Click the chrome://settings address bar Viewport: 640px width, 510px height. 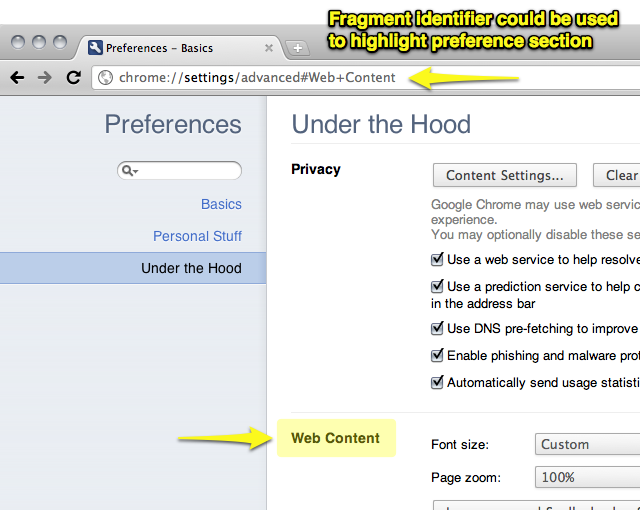(x=300, y=77)
